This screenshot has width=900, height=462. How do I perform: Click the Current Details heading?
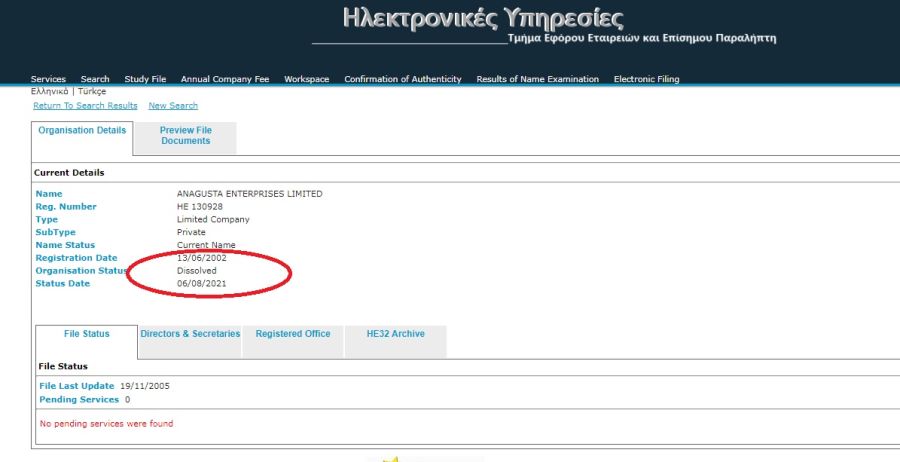69,173
